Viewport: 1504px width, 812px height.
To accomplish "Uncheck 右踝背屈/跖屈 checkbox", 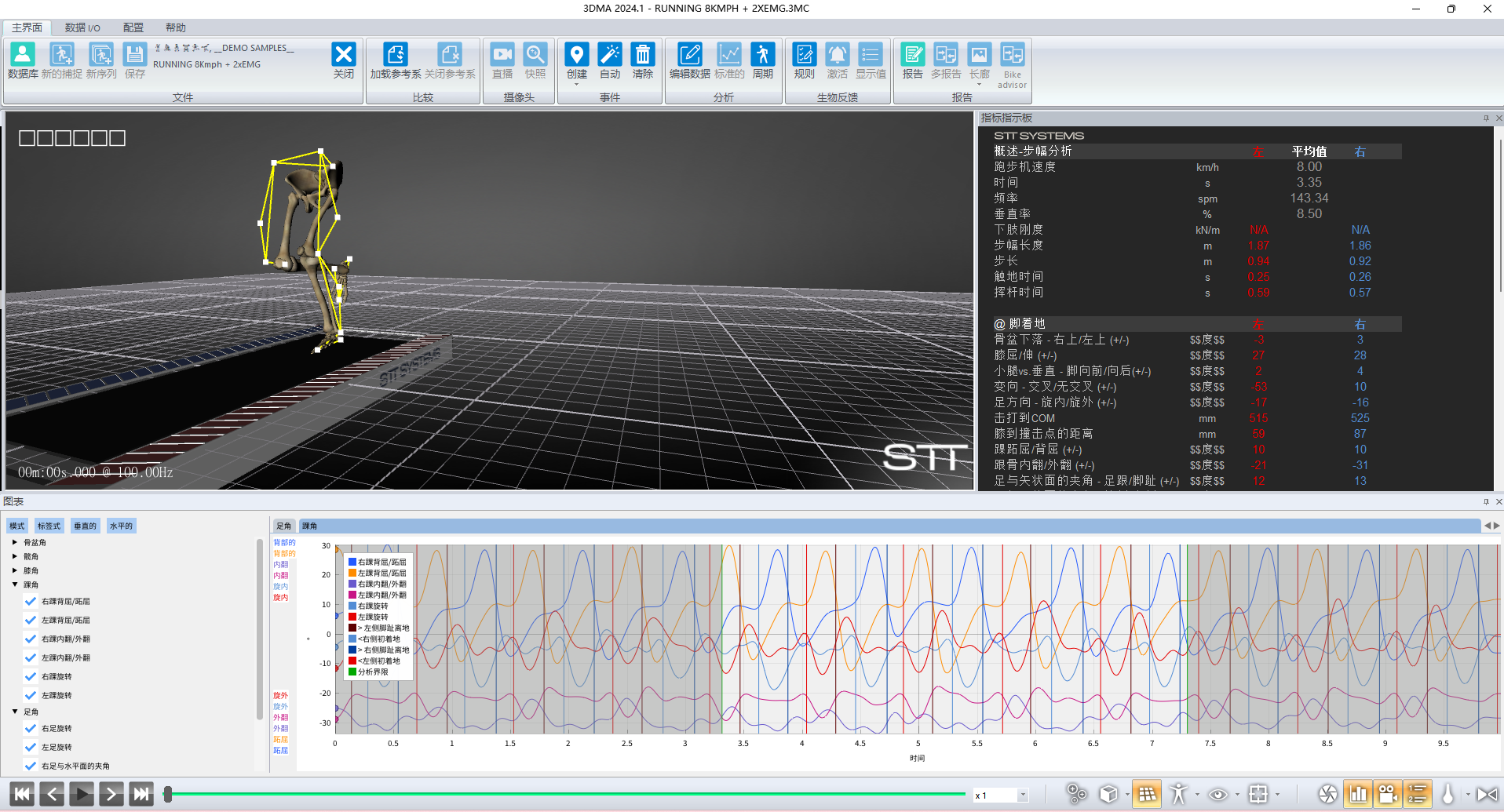I will [x=31, y=602].
